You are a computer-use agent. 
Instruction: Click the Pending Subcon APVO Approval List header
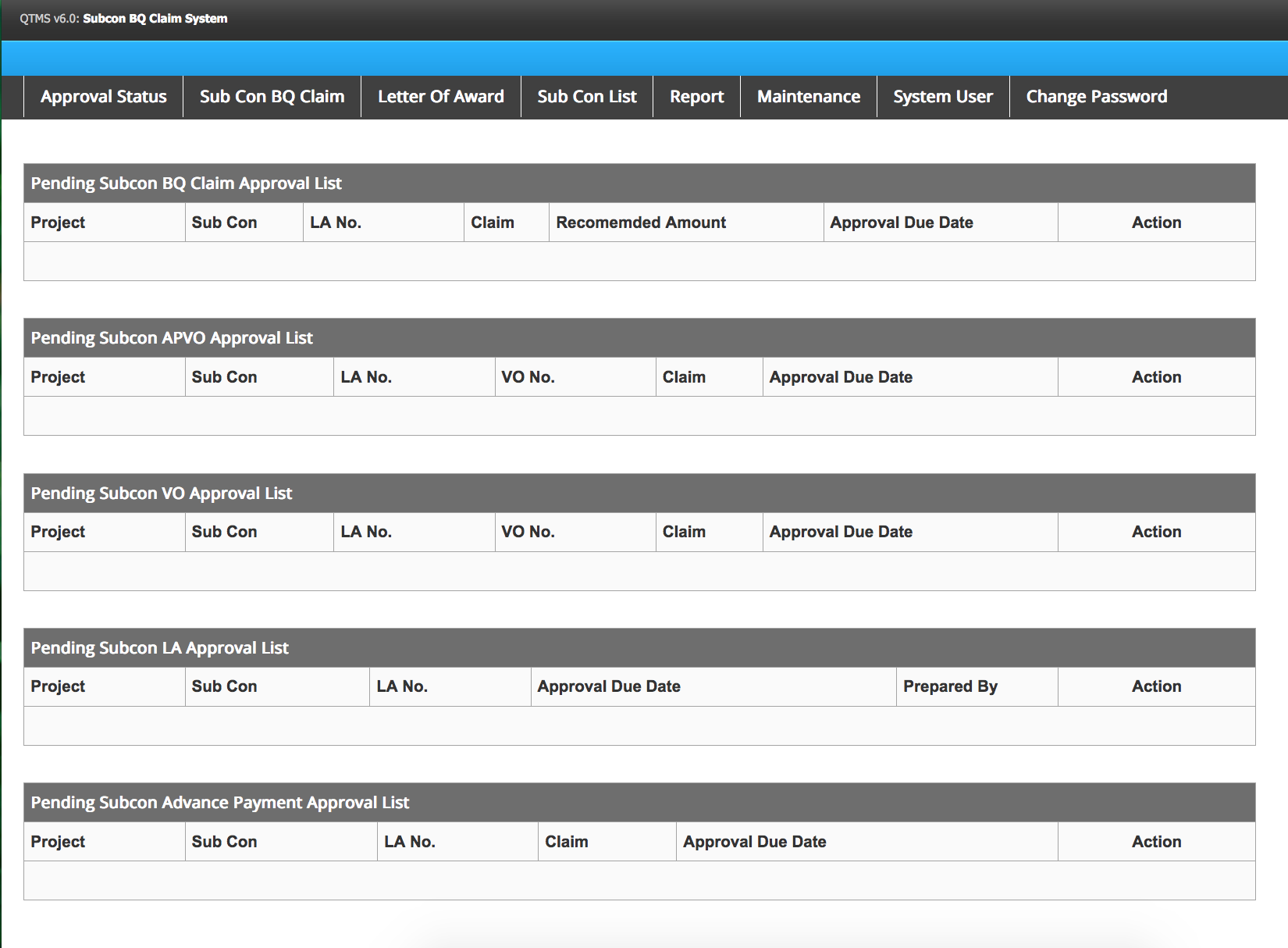(172, 338)
